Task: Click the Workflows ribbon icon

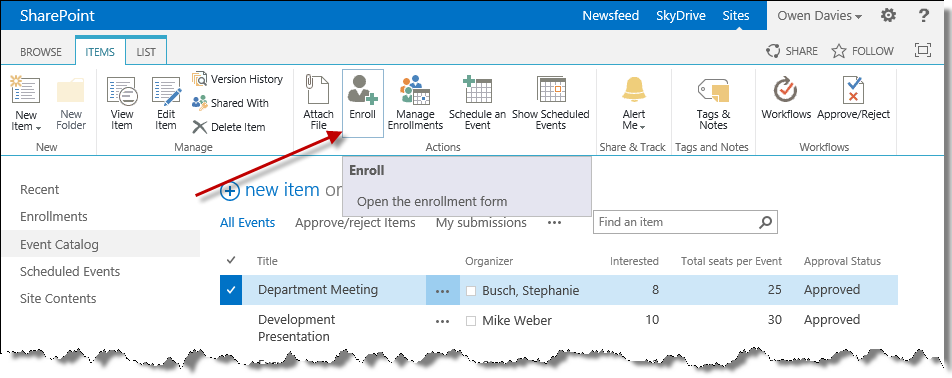Action: tap(786, 90)
